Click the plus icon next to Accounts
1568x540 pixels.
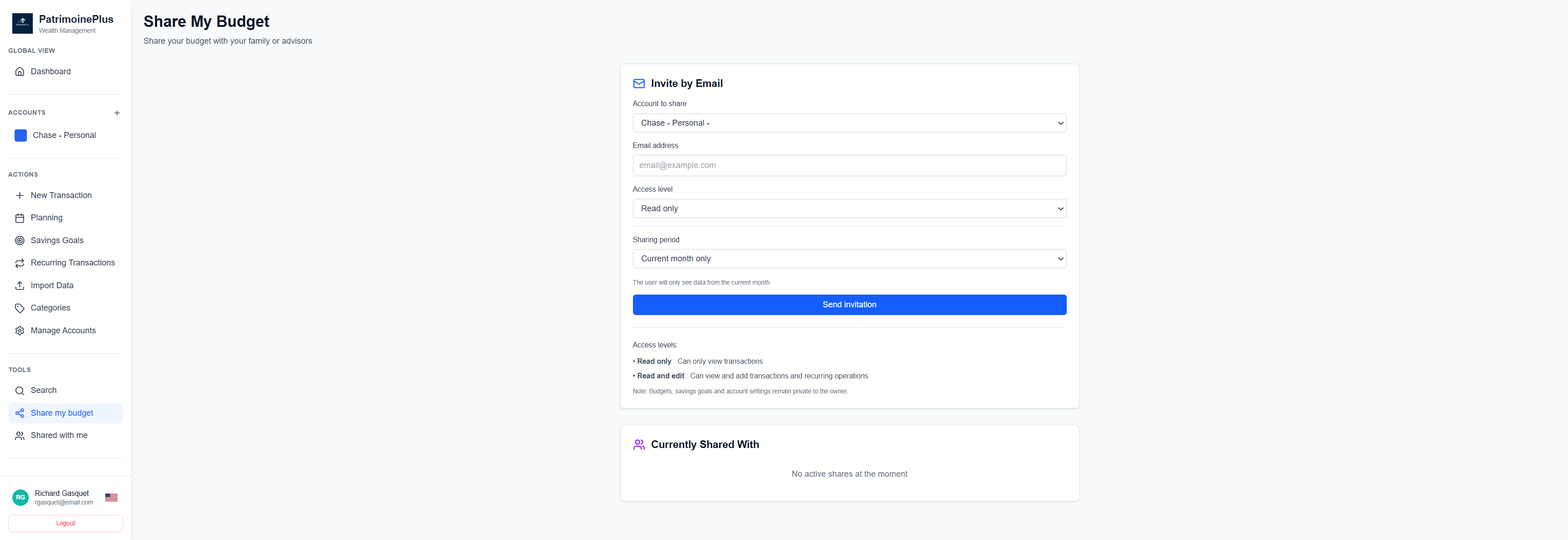pos(117,113)
